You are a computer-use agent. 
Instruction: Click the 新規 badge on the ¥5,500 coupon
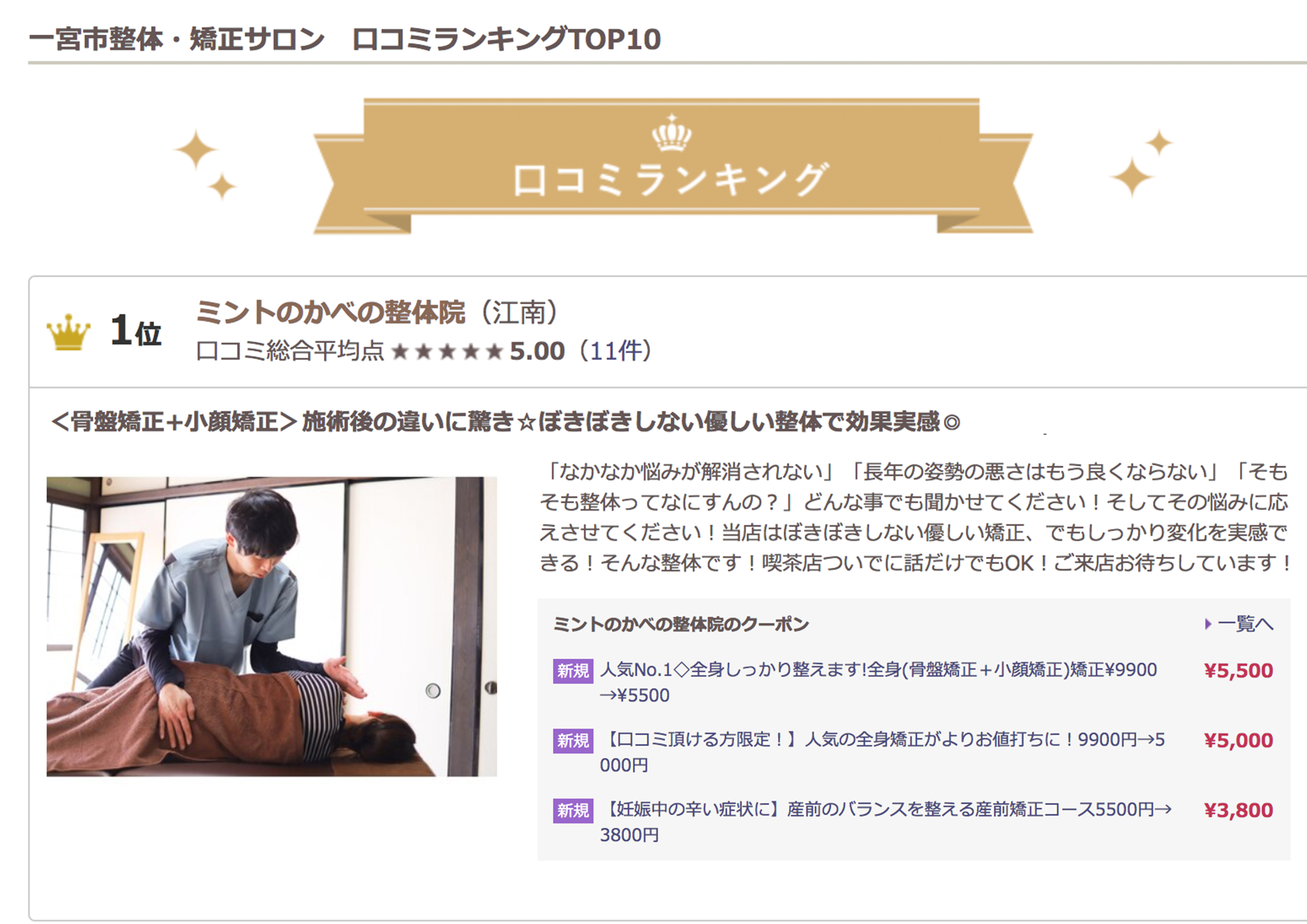(x=573, y=671)
